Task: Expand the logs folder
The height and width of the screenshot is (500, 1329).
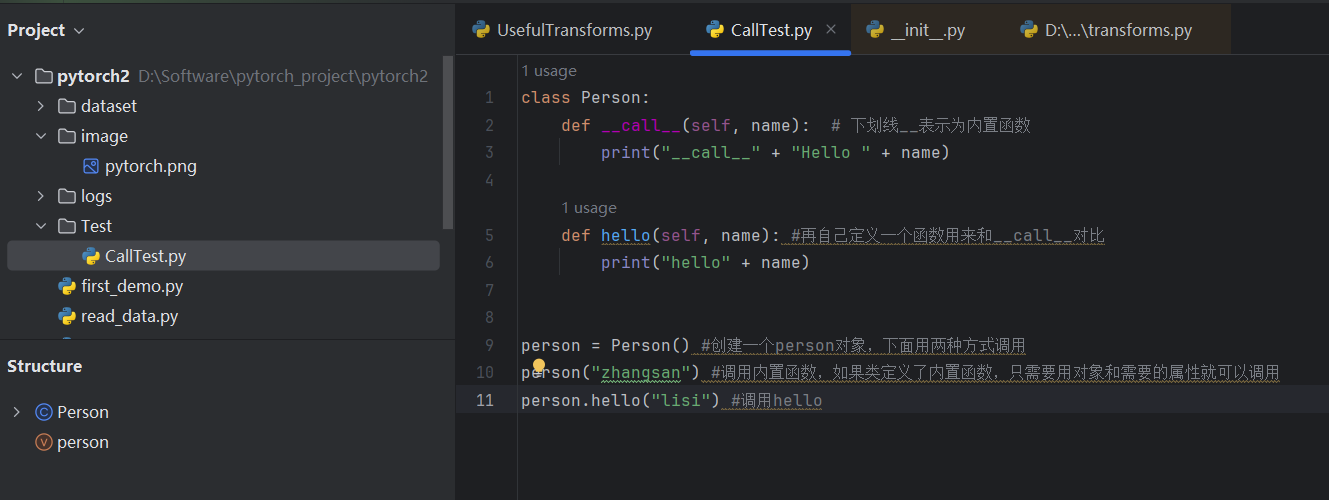Action: pos(41,196)
